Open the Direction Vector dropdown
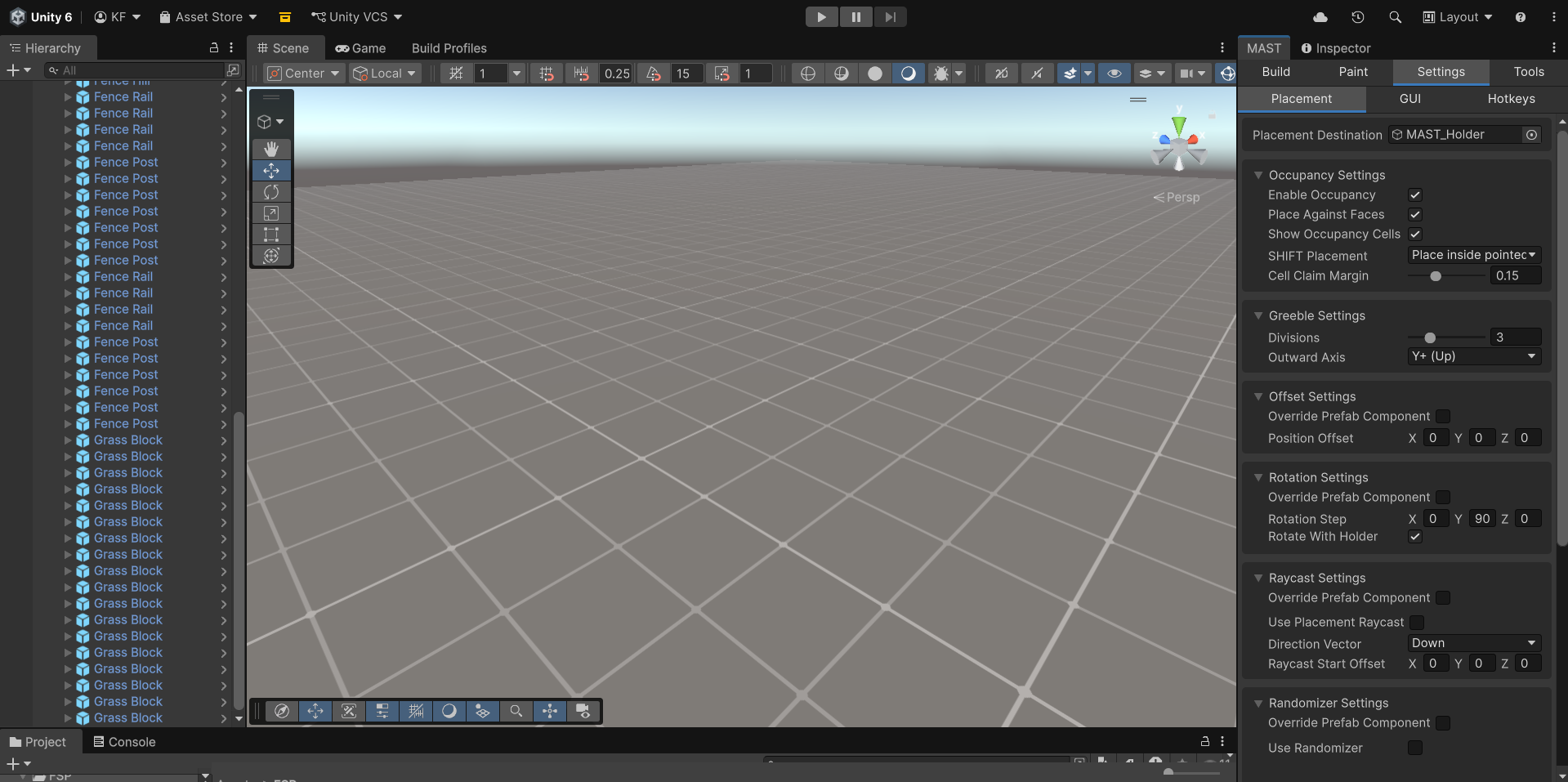This screenshot has height=782, width=1568. click(1474, 643)
